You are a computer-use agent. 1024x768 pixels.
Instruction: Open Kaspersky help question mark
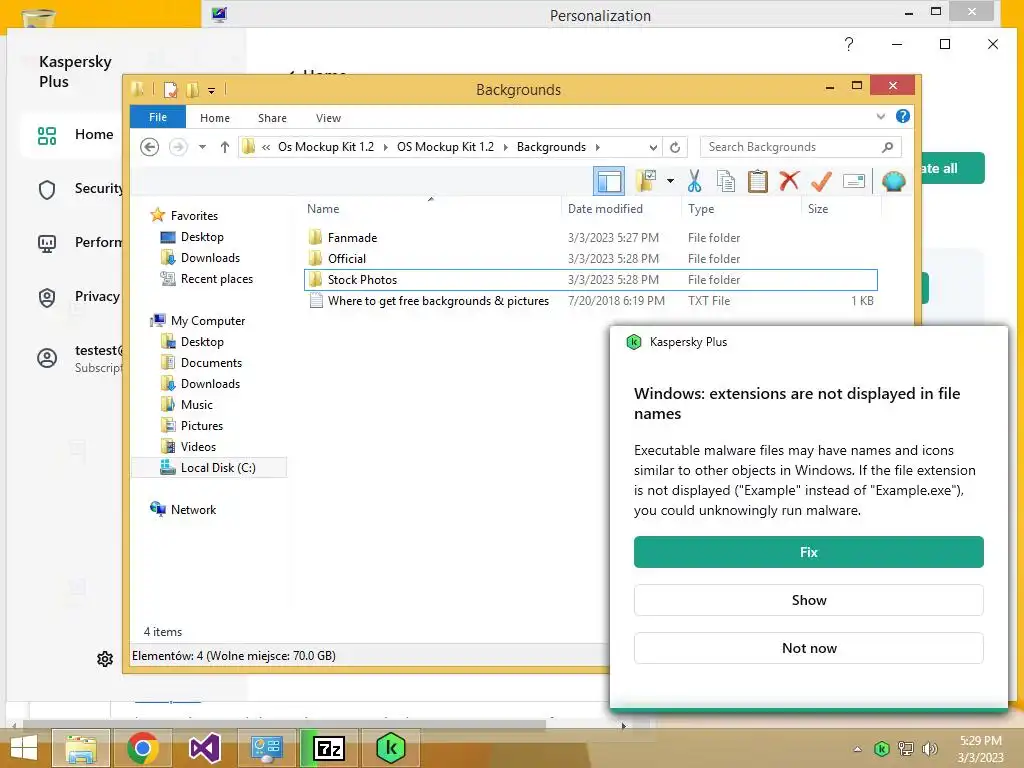click(848, 44)
